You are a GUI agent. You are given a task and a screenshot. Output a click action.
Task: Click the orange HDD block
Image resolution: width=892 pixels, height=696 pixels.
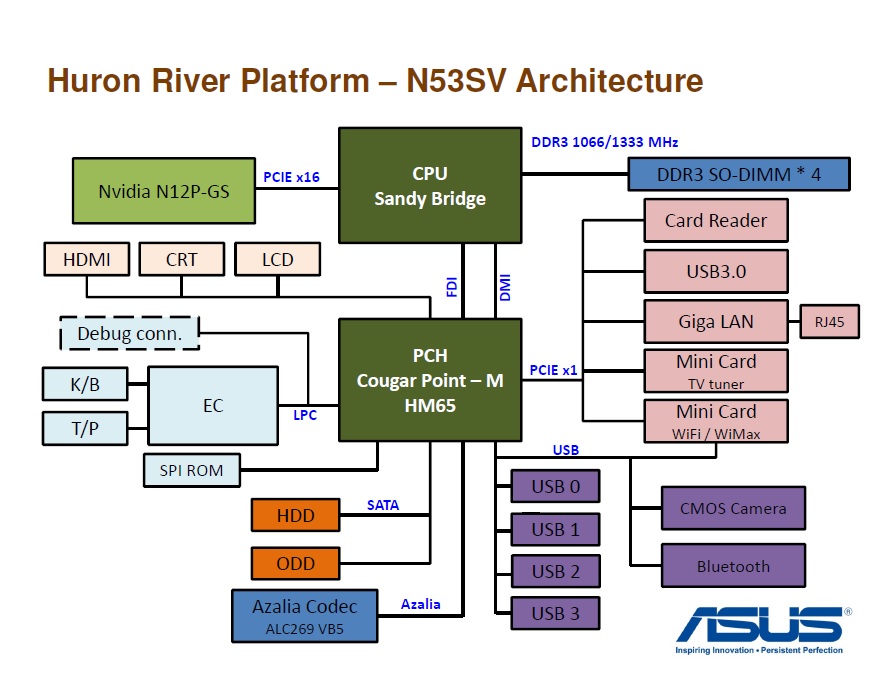point(296,515)
